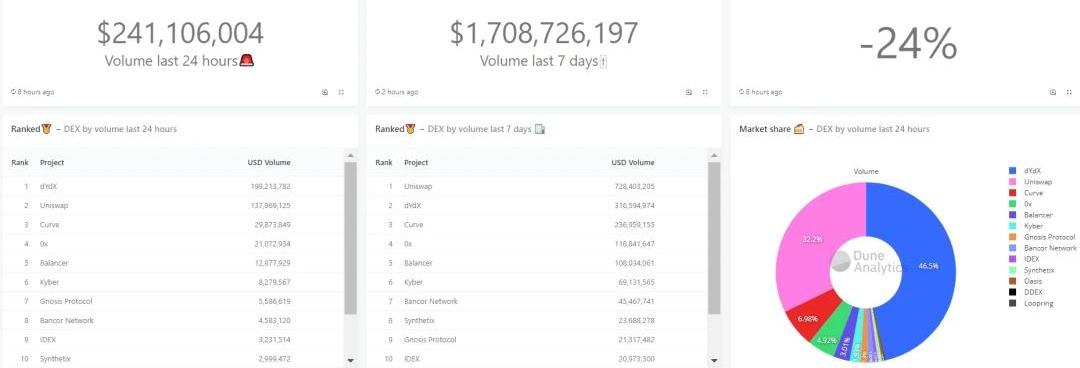Image resolution: width=1080 pixels, height=368 pixels.
Task: Click scroll-up arrow in 24-hour ranking table
Action: tap(350, 156)
